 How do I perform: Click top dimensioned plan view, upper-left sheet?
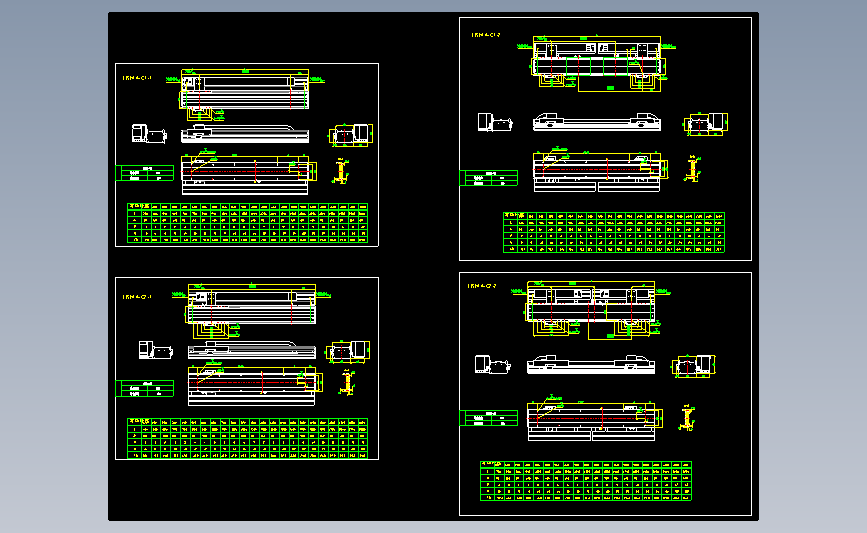click(245, 94)
